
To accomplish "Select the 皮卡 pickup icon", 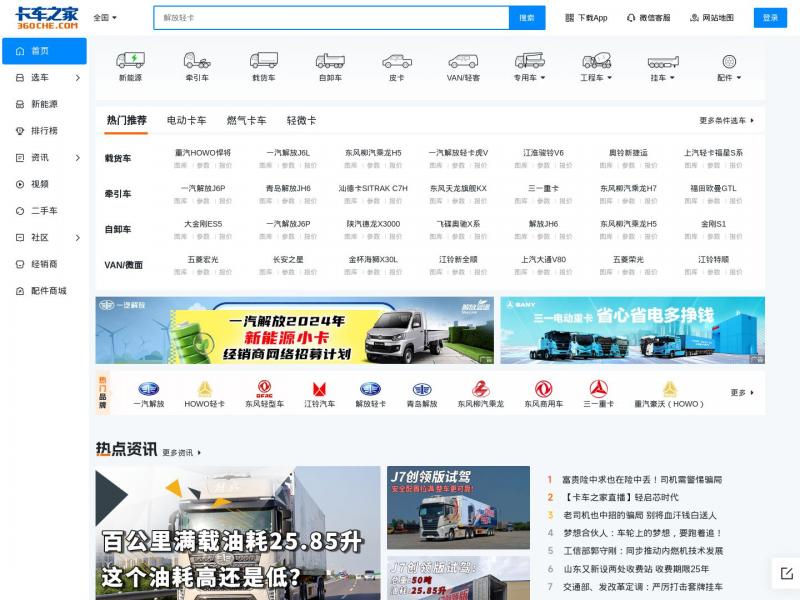I will click(396, 61).
